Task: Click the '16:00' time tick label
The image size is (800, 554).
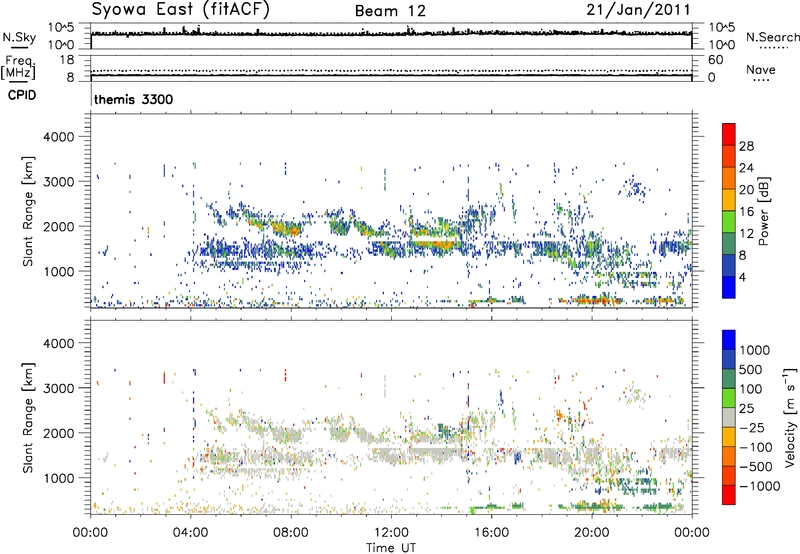Action: click(x=491, y=533)
